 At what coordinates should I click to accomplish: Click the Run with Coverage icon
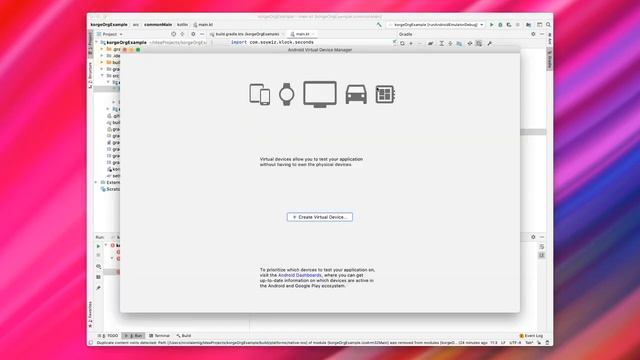(509, 25)
